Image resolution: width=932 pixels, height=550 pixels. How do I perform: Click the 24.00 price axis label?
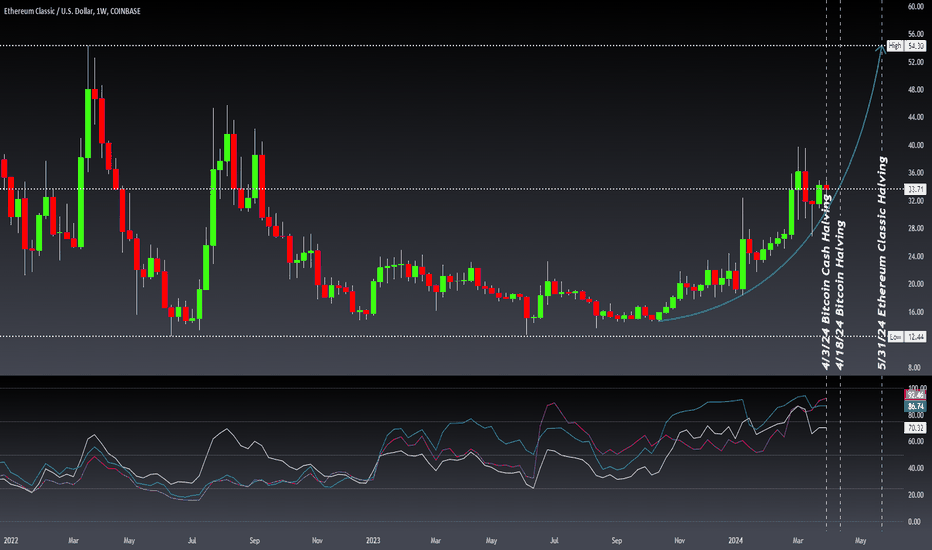coord(915,256)
